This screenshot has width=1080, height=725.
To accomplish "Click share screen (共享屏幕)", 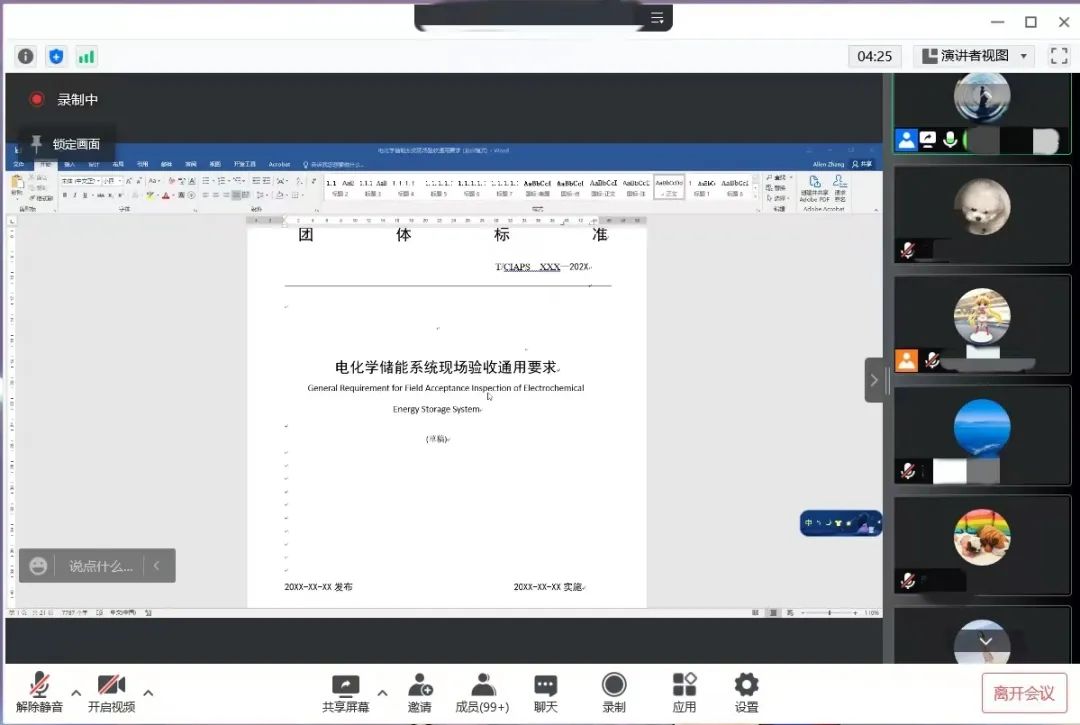I will click(345, 692).
